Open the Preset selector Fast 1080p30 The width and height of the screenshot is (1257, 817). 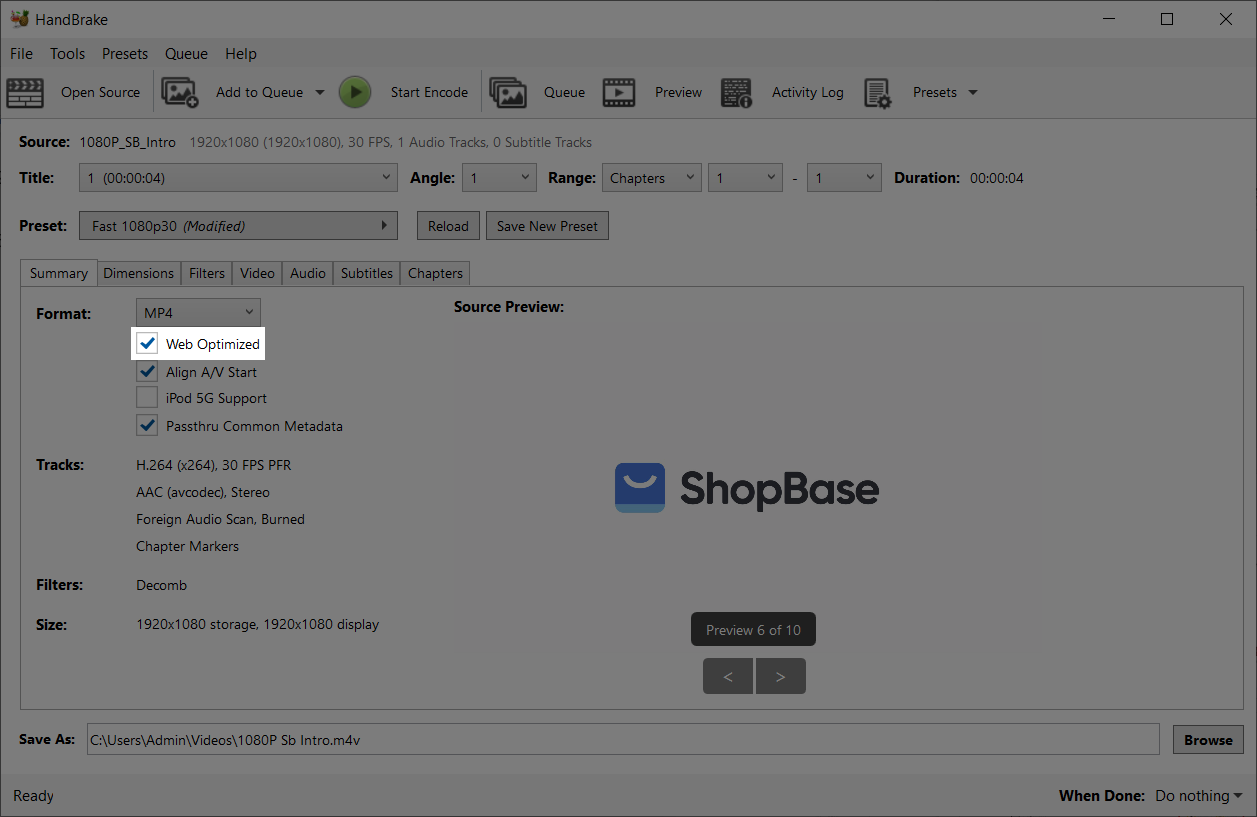(x=238, y=226)
